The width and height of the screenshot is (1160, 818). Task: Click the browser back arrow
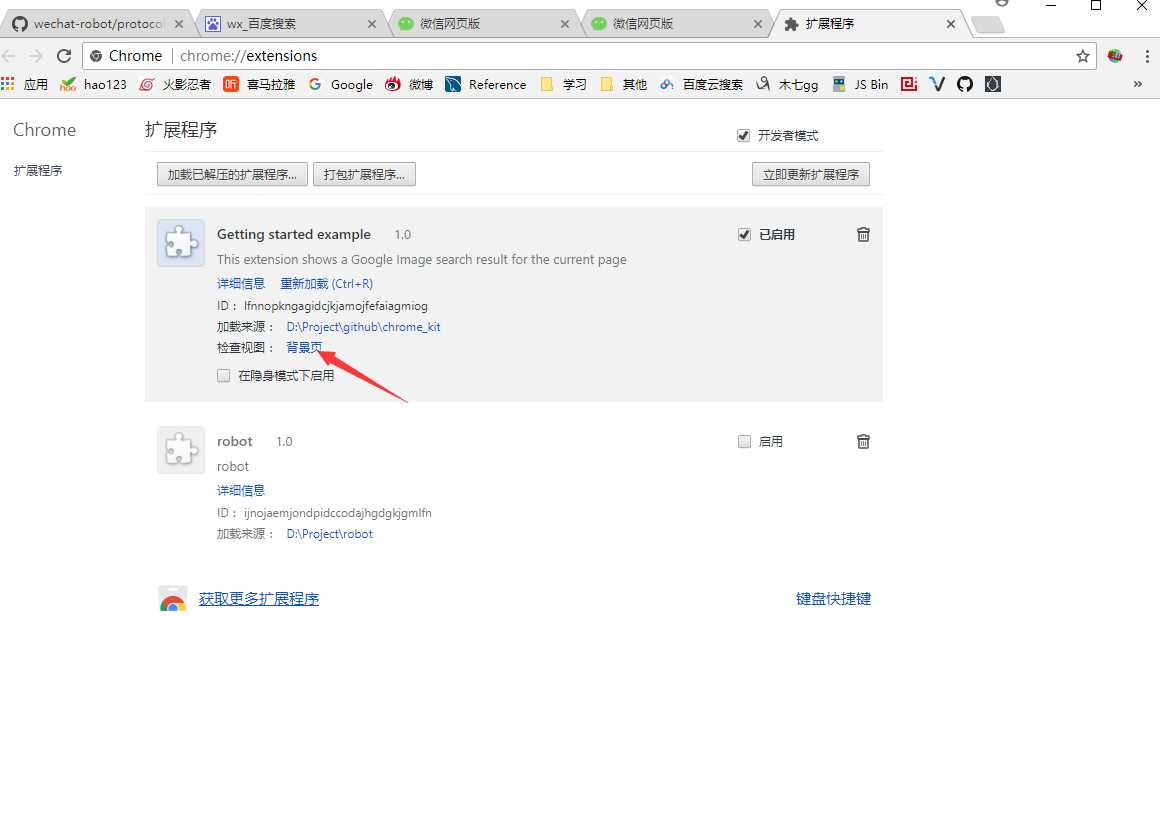(9, 56)
